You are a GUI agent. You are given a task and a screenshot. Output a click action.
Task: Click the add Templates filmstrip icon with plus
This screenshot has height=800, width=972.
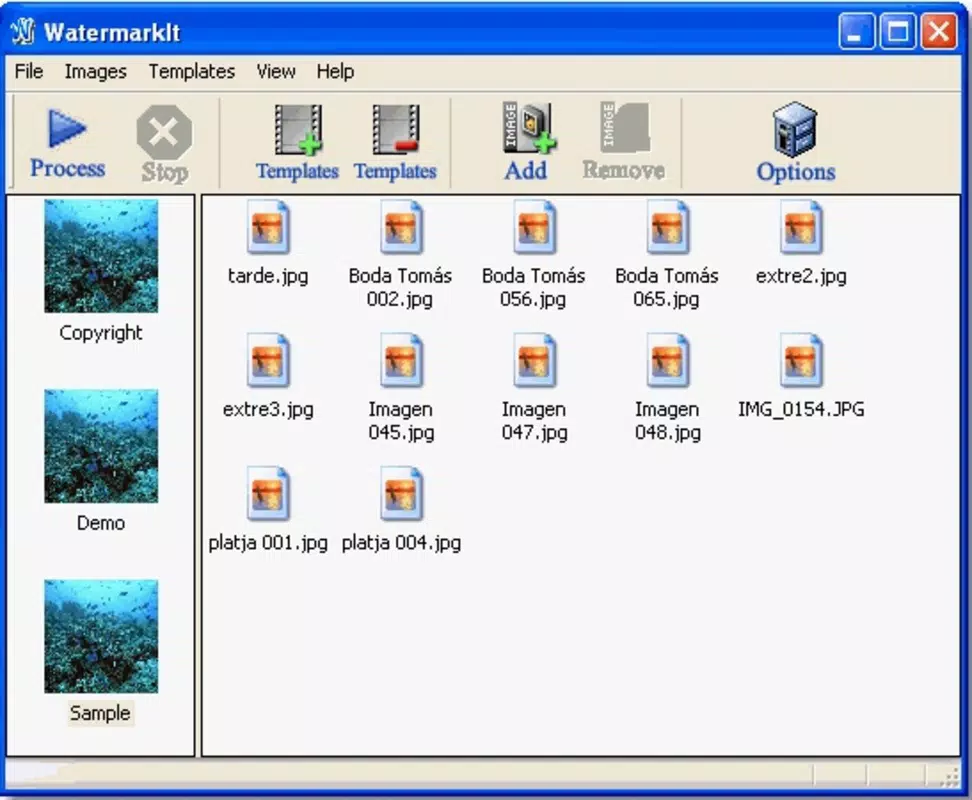pos(298,130)
